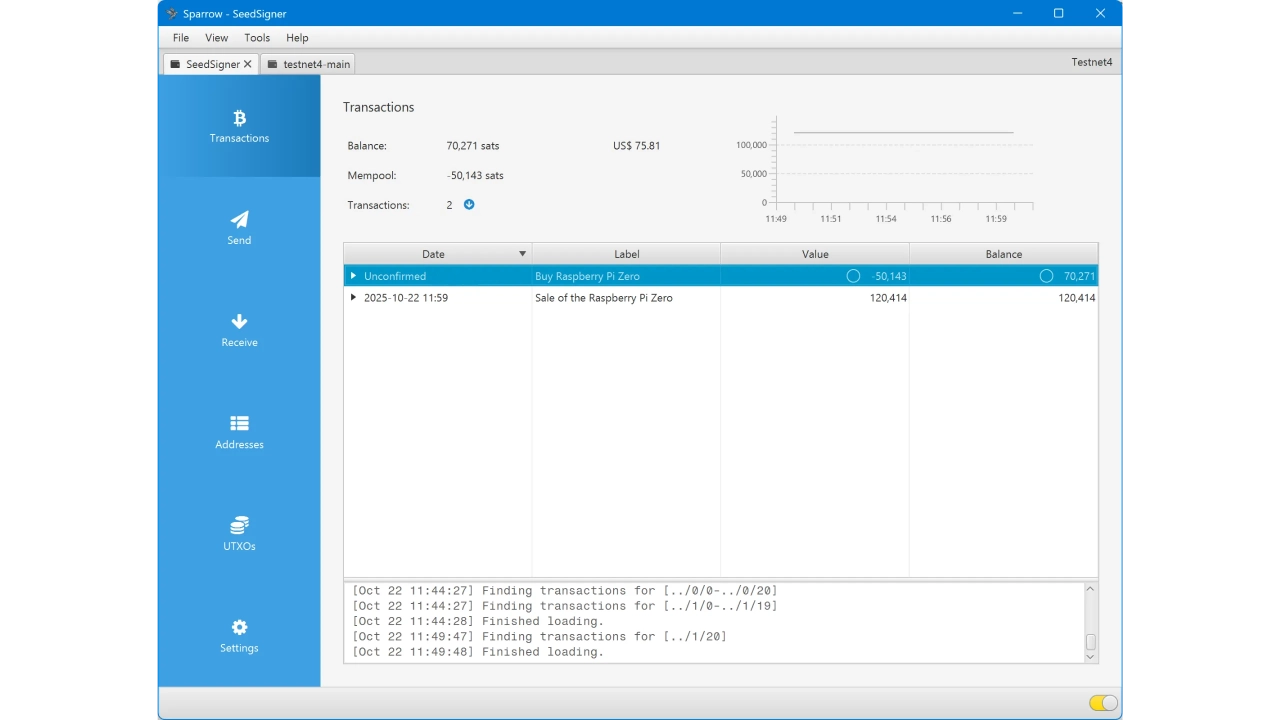
Task: Click the Date column sort arrow
Action: [x=522, y=254]
